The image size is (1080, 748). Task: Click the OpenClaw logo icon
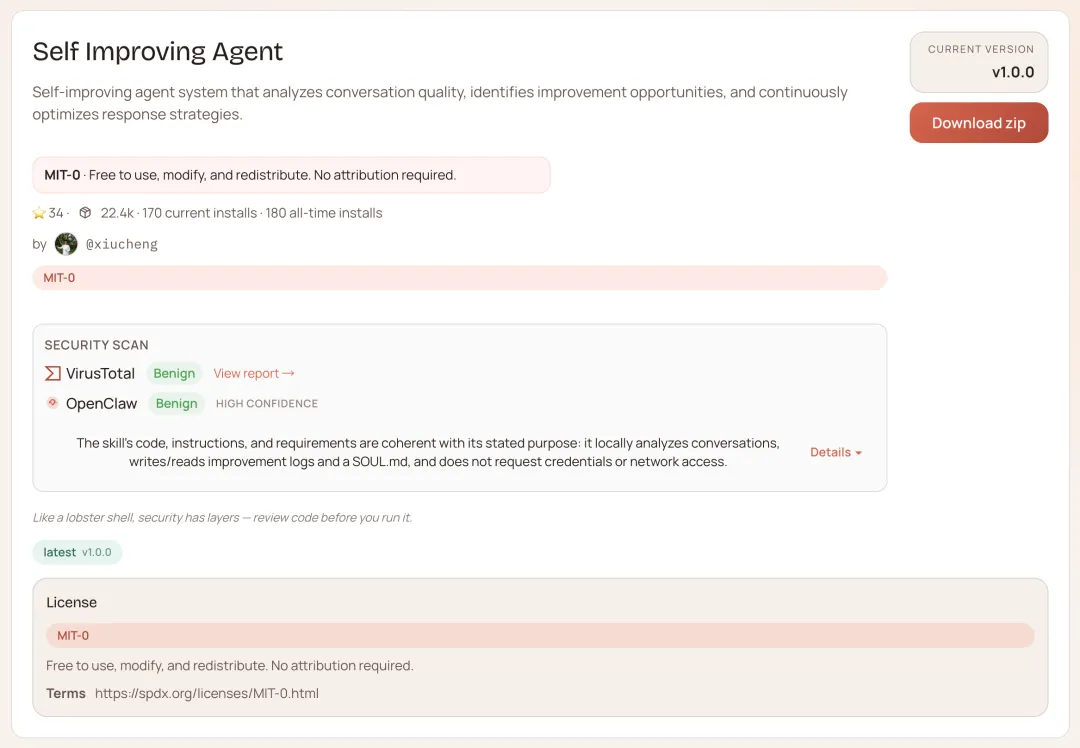53,403
